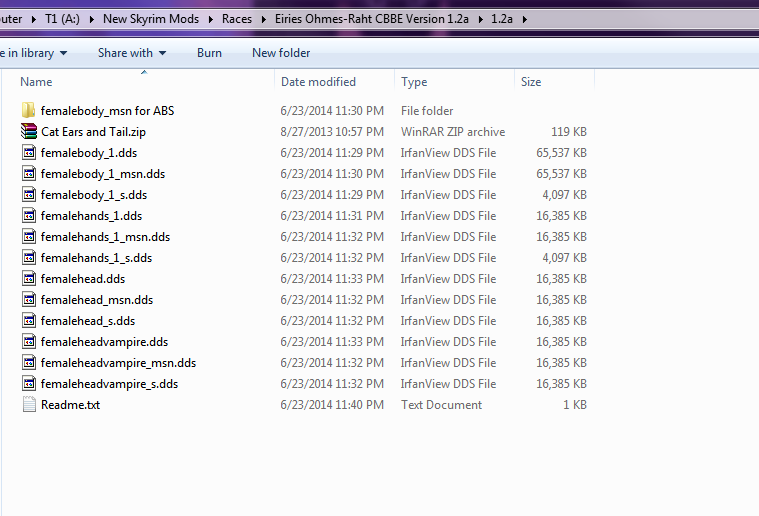Click the text document icon of Readme.txt
The image size is (759, 516).
[x=29, y=405]
